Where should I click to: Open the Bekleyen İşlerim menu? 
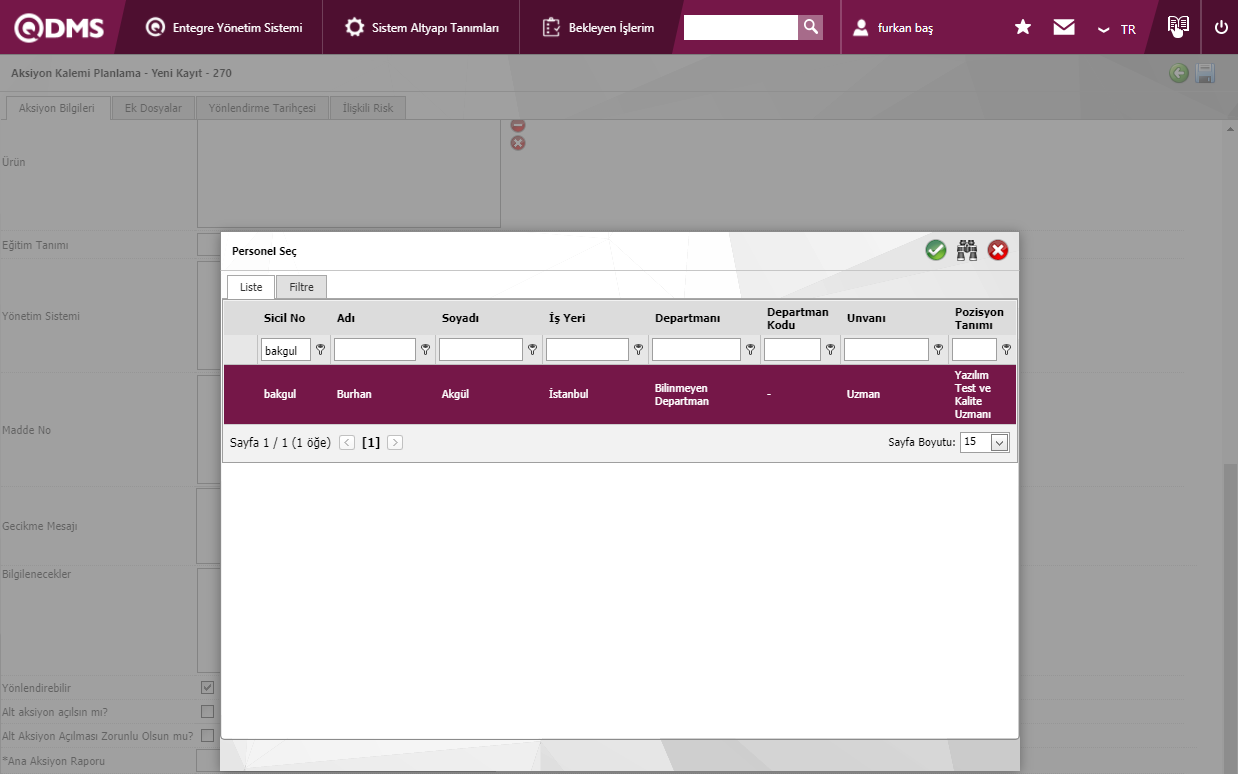(599, 28)
